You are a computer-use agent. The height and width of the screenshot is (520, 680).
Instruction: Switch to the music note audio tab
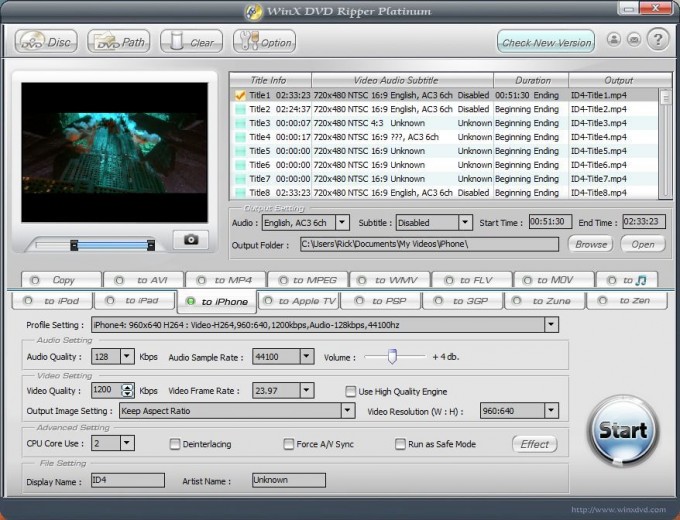point(627,280)
